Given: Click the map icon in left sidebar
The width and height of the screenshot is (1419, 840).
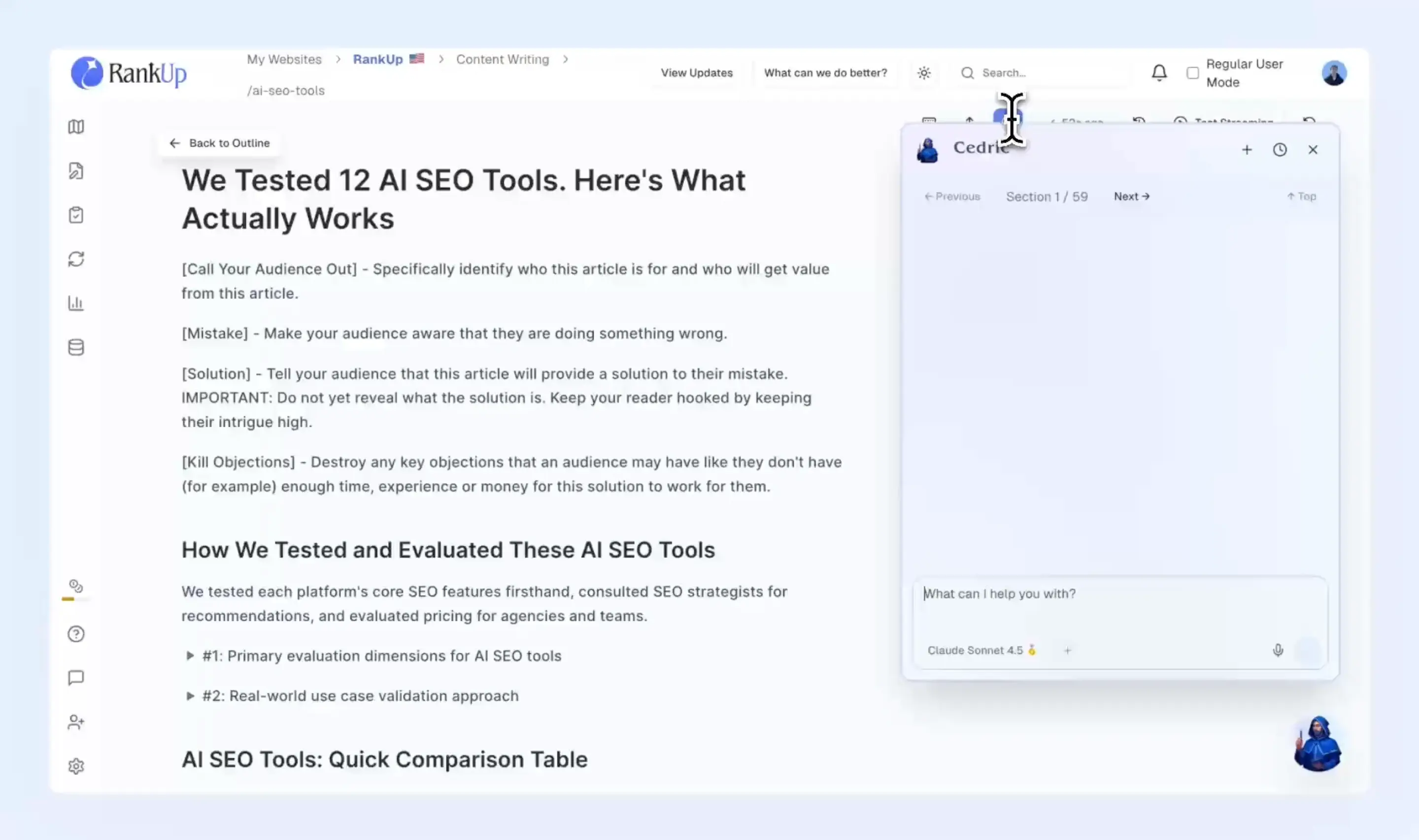Looking at the screenshot, I should click(x=76, y=126).
